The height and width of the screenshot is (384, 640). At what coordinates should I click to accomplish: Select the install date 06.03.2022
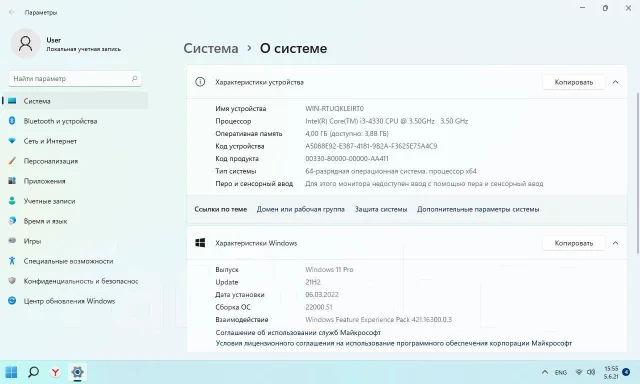(322, 295)
